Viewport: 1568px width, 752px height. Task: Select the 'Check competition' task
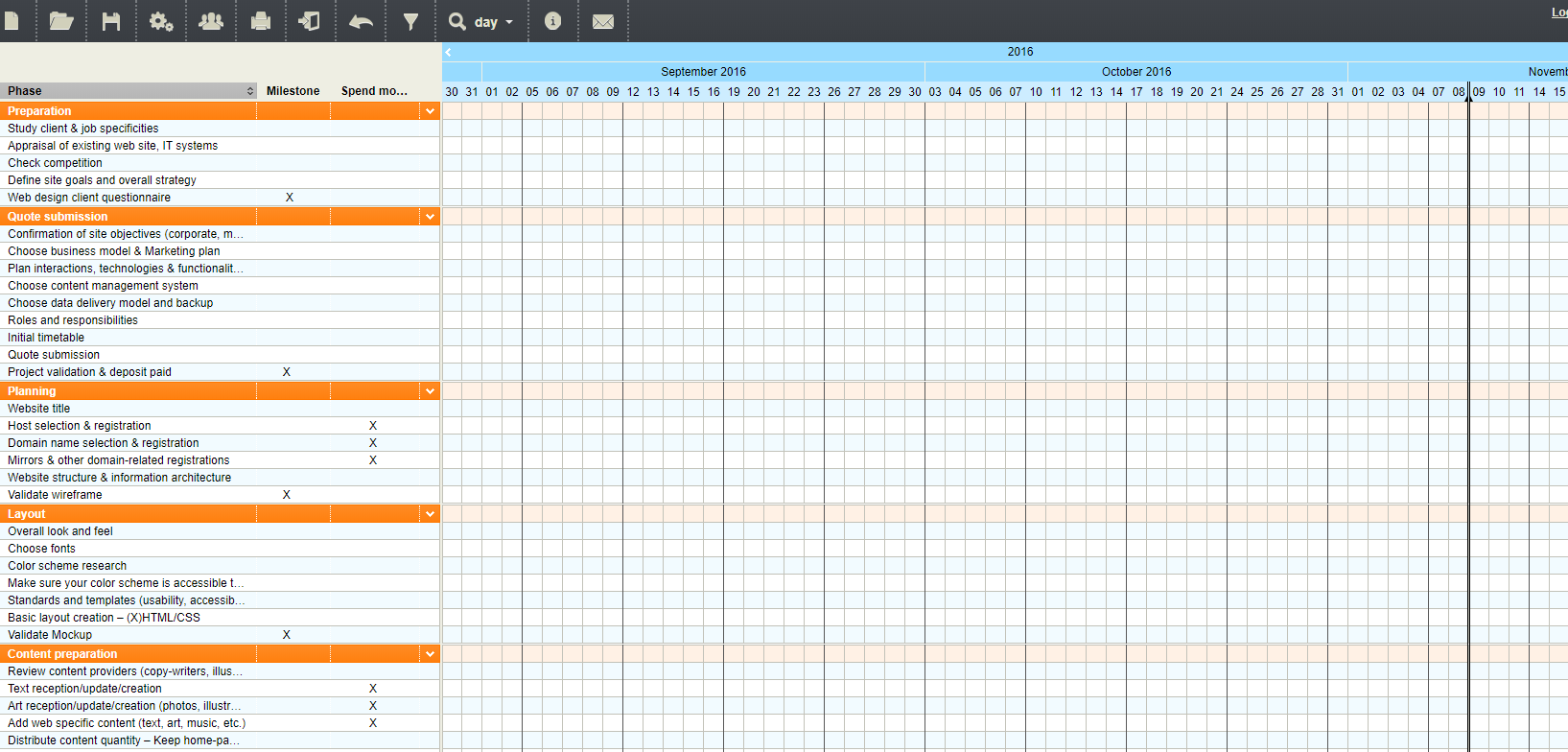(x=55, y=163)
